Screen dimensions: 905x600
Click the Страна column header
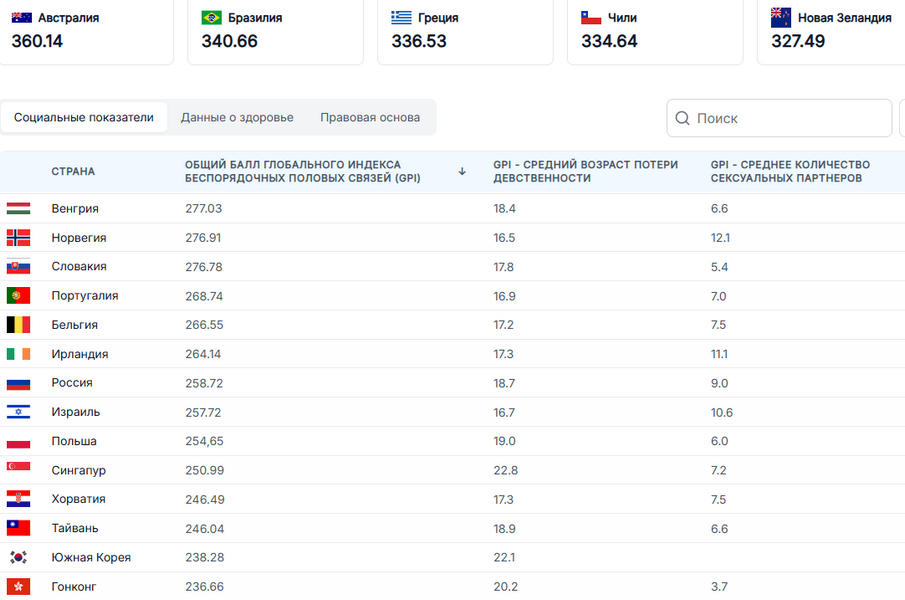click(73, 171)
